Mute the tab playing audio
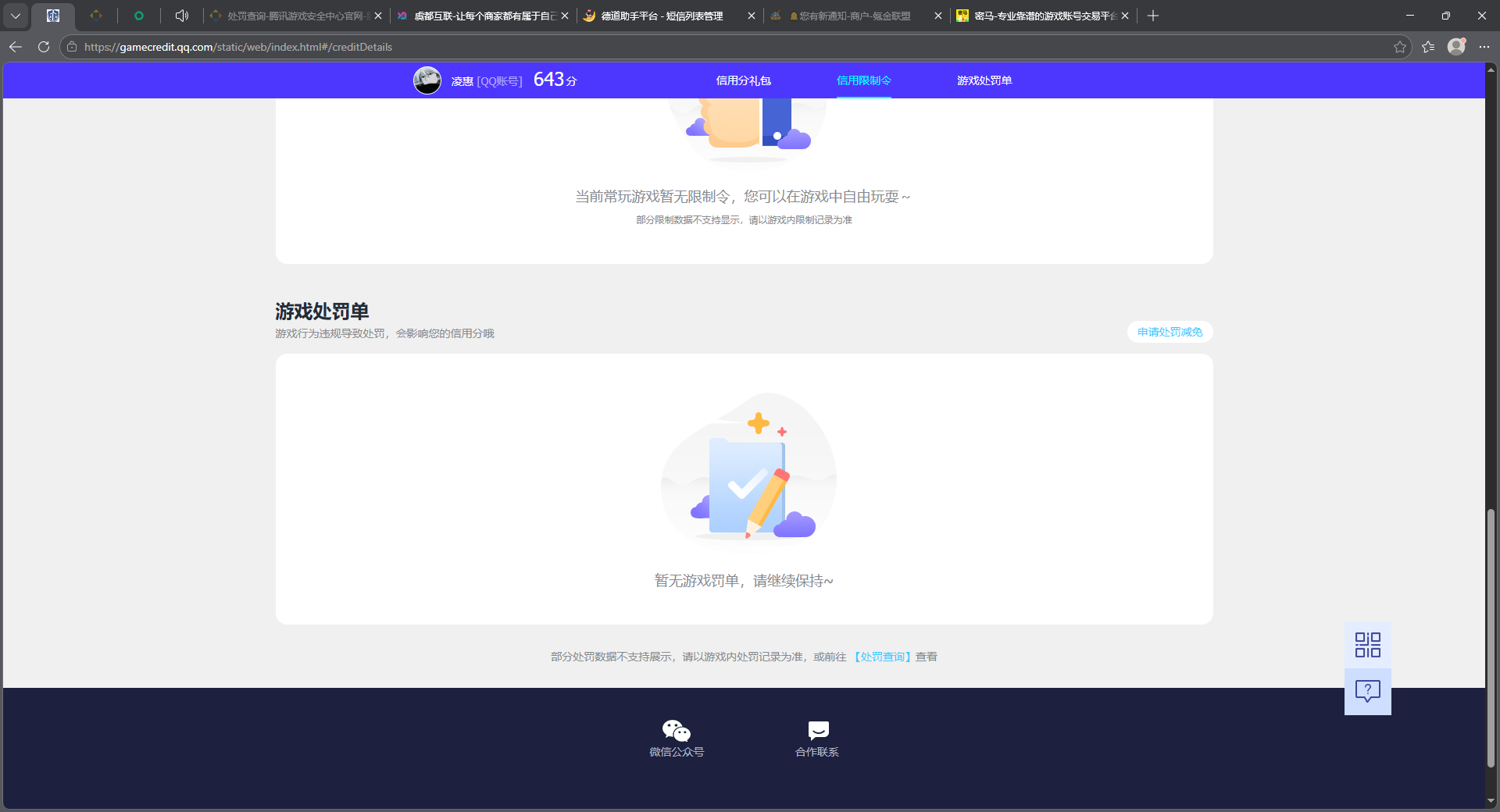This screenshot has width=1500, height=812. click(x=181, y=16)
